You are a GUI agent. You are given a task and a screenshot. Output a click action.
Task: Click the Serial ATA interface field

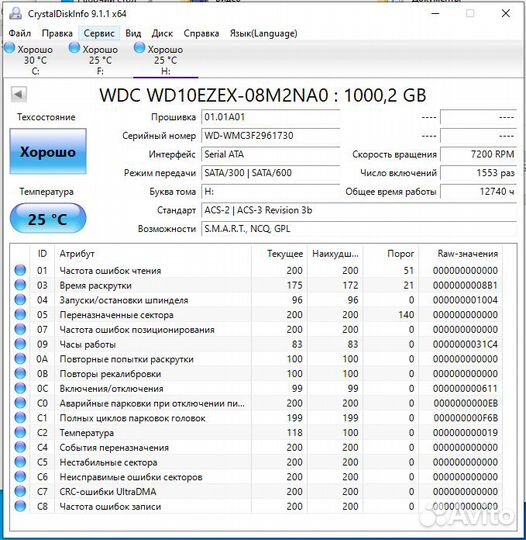(271, 154)
